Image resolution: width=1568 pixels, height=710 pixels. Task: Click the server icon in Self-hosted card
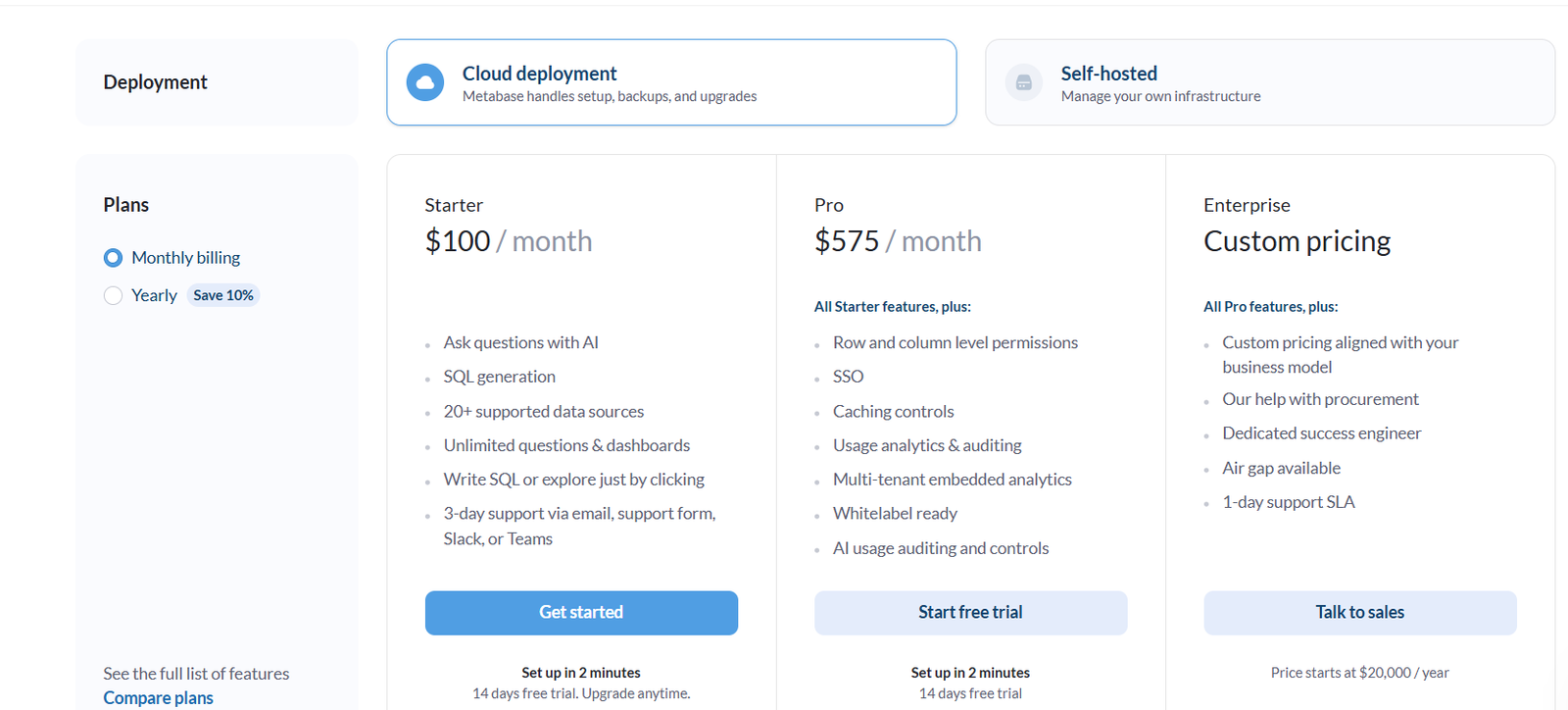1024,83
